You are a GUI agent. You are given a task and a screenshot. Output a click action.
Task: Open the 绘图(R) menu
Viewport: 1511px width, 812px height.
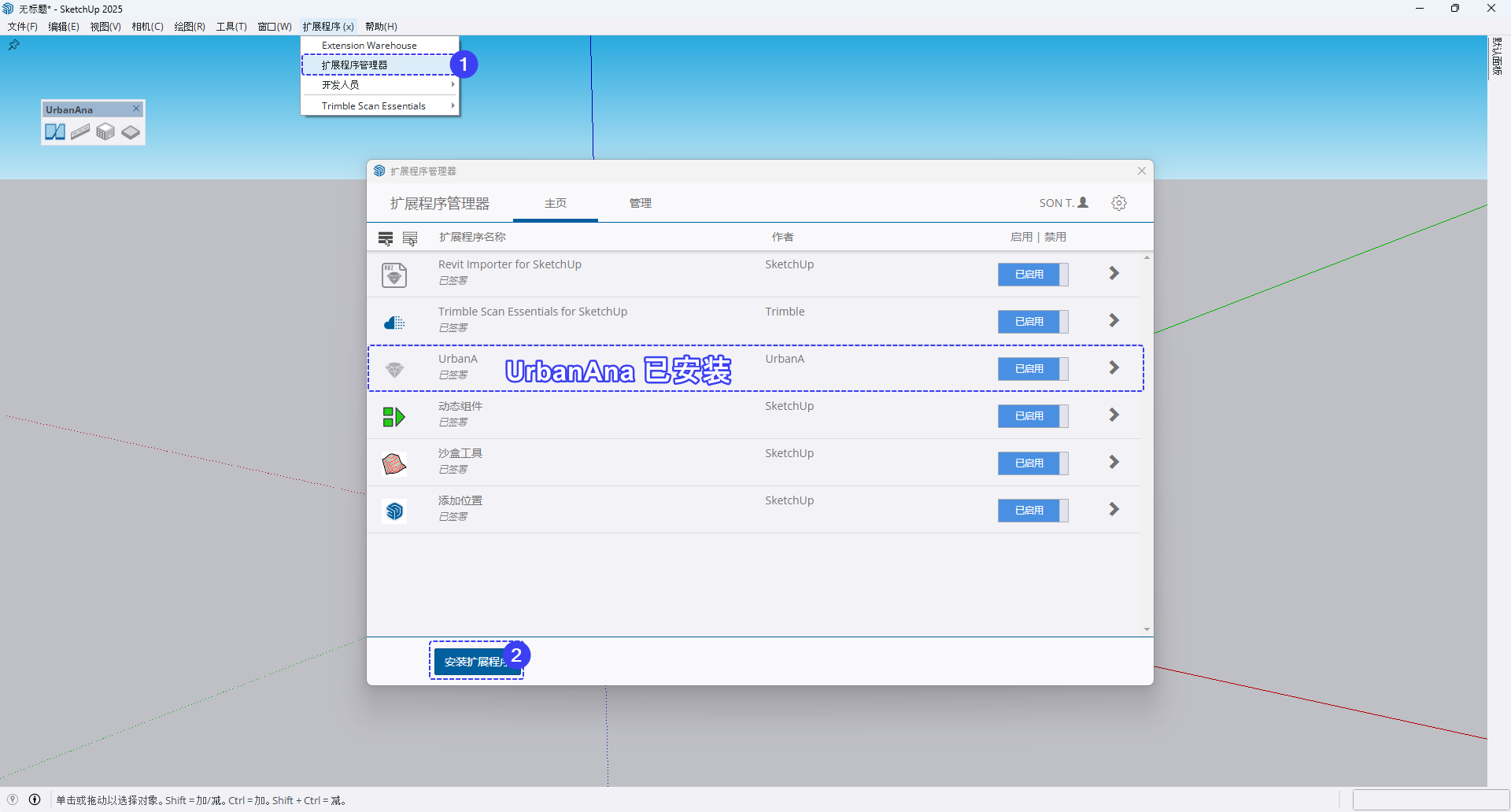coord(190,27)
